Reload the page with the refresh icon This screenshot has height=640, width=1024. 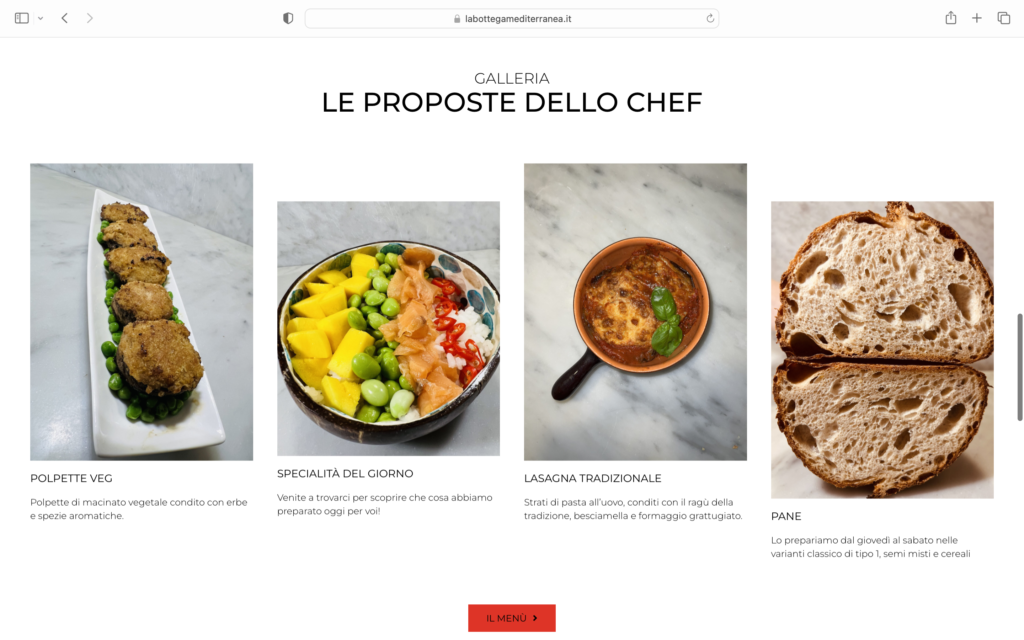(x=710, y=18)
